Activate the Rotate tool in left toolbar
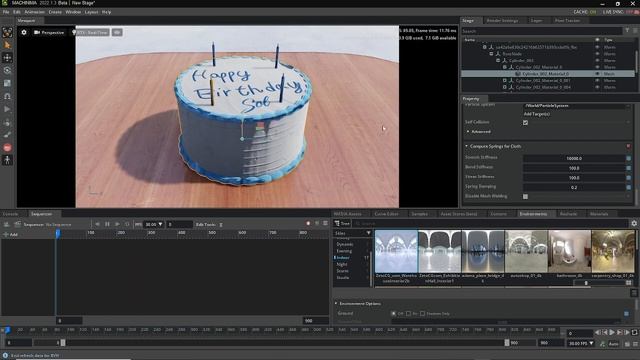Screen dimensions: 640x360 pos(7,70)
